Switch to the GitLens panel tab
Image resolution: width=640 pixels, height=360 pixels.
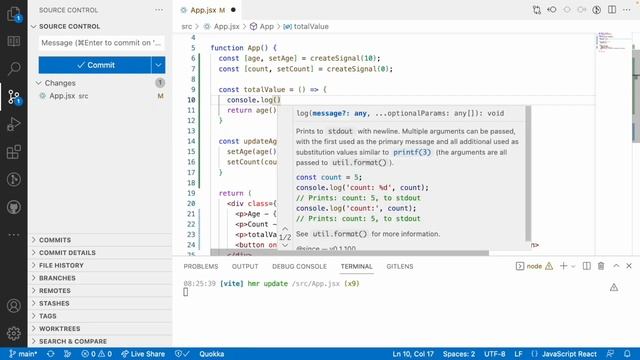[400, 266]
